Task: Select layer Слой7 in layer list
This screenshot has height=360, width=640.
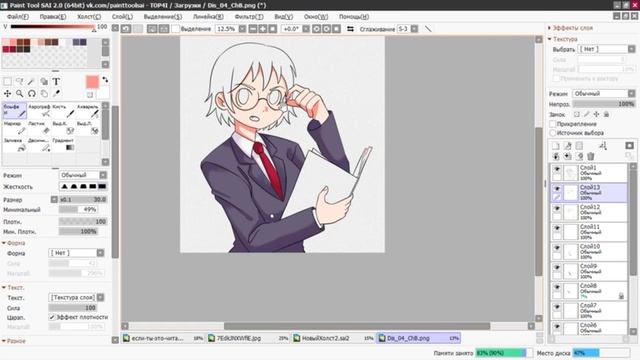Action: [589, 311]
